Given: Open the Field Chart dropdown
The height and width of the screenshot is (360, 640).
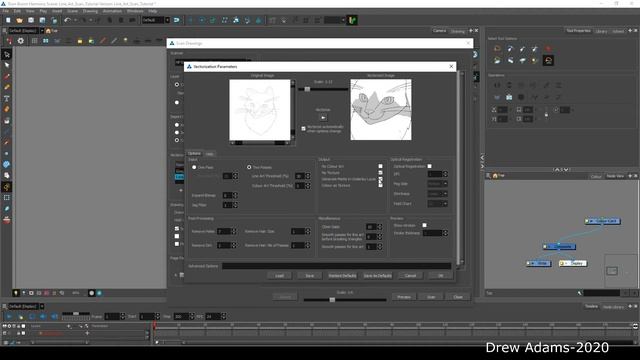Looking at the screenshot, I should click(438, 203).
